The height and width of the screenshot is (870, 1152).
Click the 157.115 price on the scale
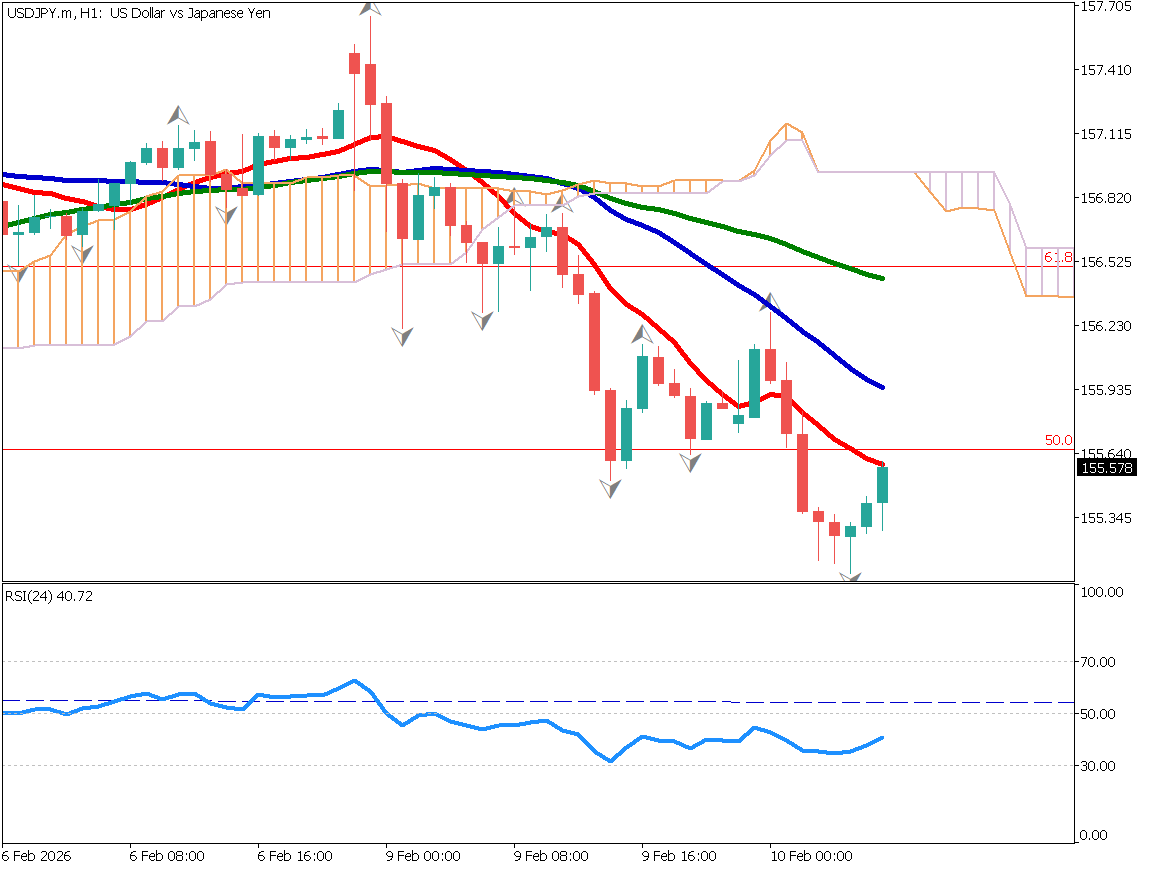click(1106, 134)
